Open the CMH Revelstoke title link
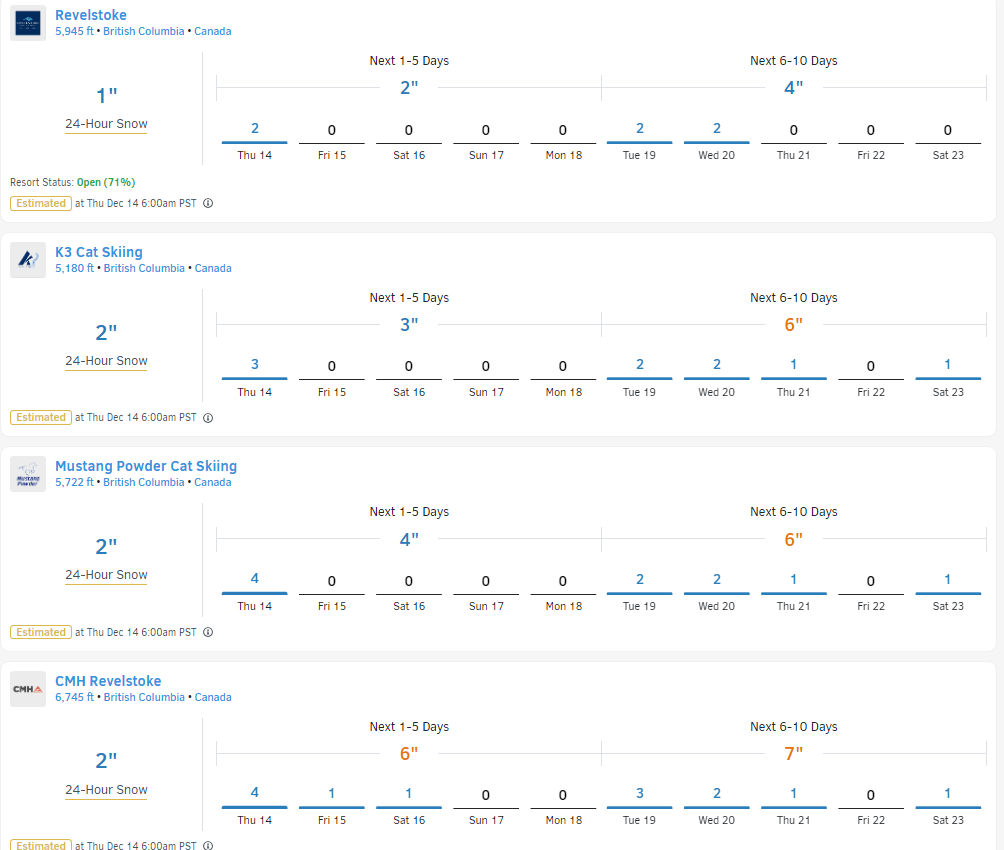This screenshot has width=1004, height=850. [108, 681]
